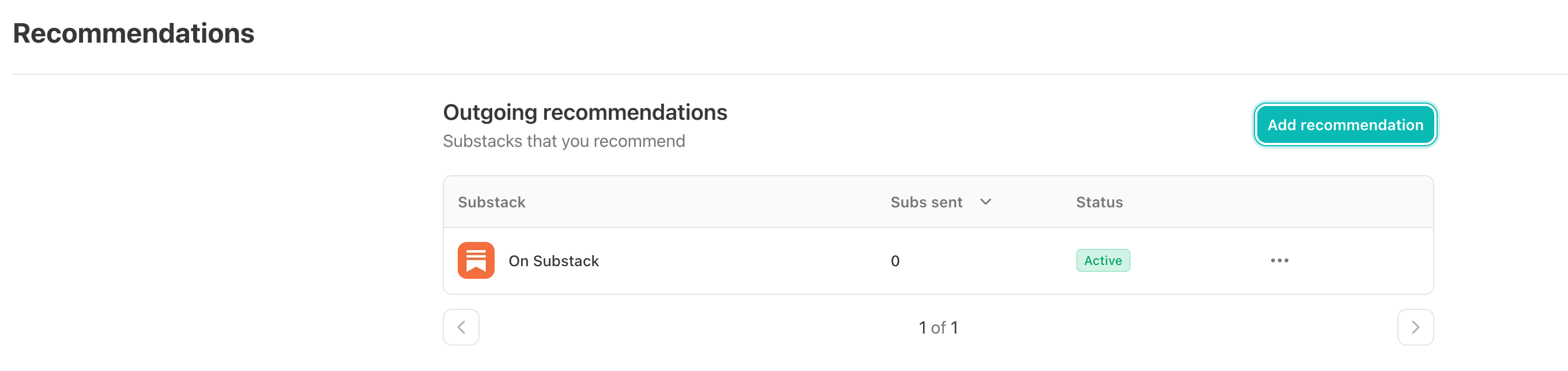Click the orange On Substack logo

(476, 260)
